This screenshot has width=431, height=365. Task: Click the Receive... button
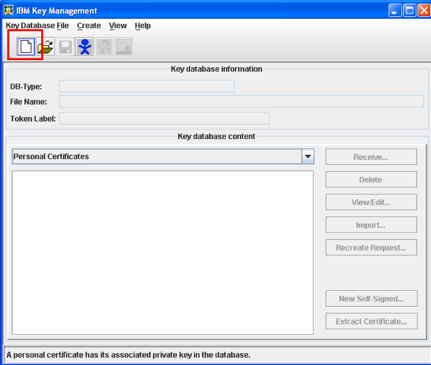(x=371, y=157)
